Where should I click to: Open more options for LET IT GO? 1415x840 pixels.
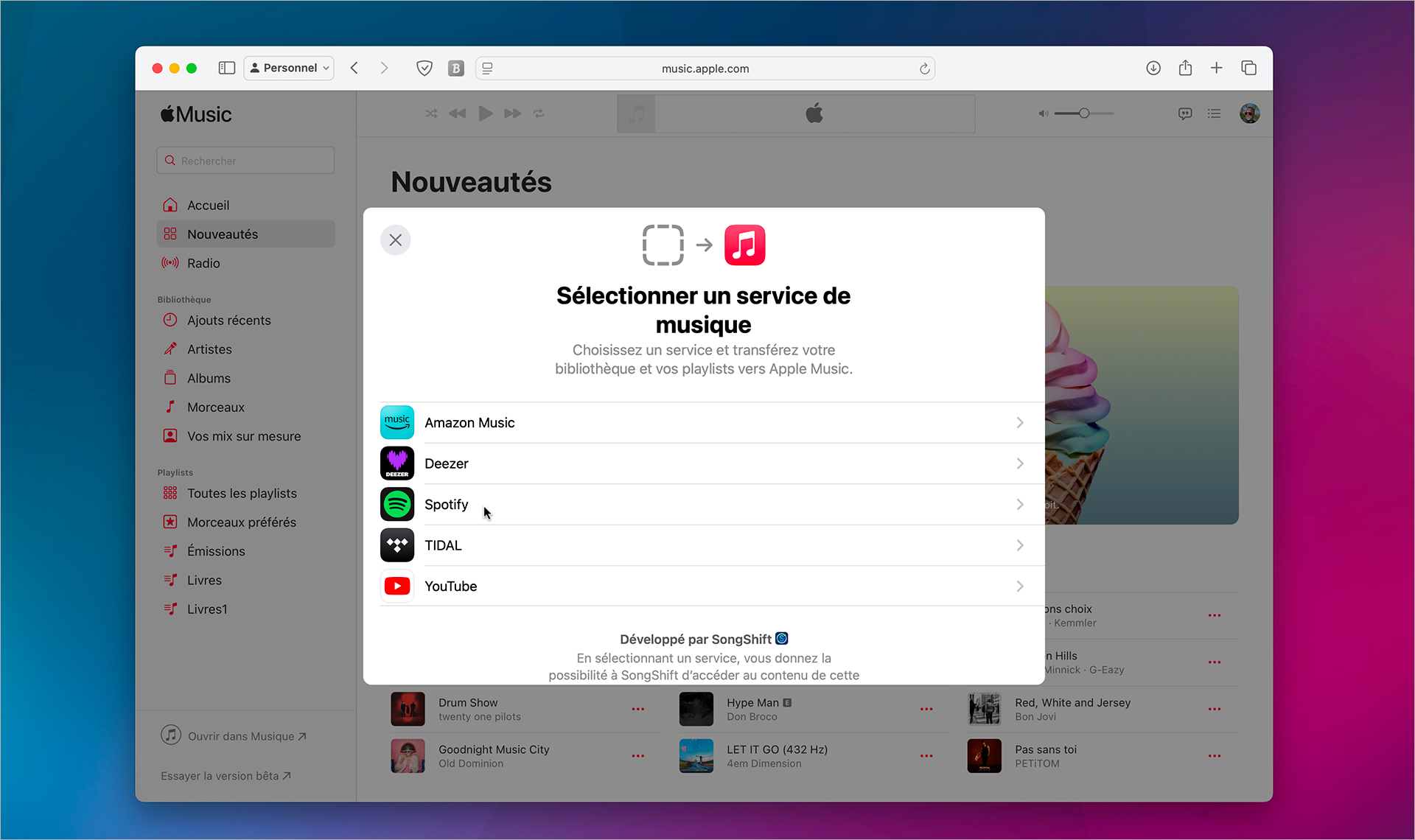926,756
